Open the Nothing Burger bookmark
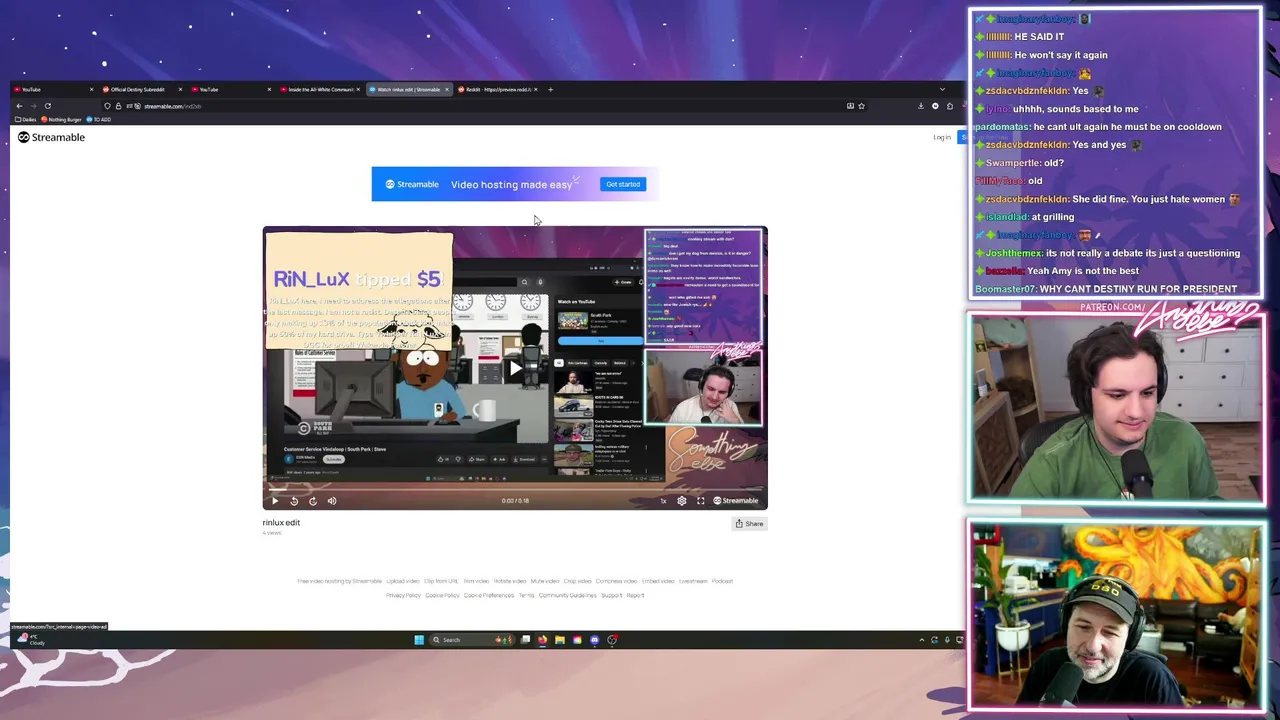 pyautogui.click(x=62, y=120)
